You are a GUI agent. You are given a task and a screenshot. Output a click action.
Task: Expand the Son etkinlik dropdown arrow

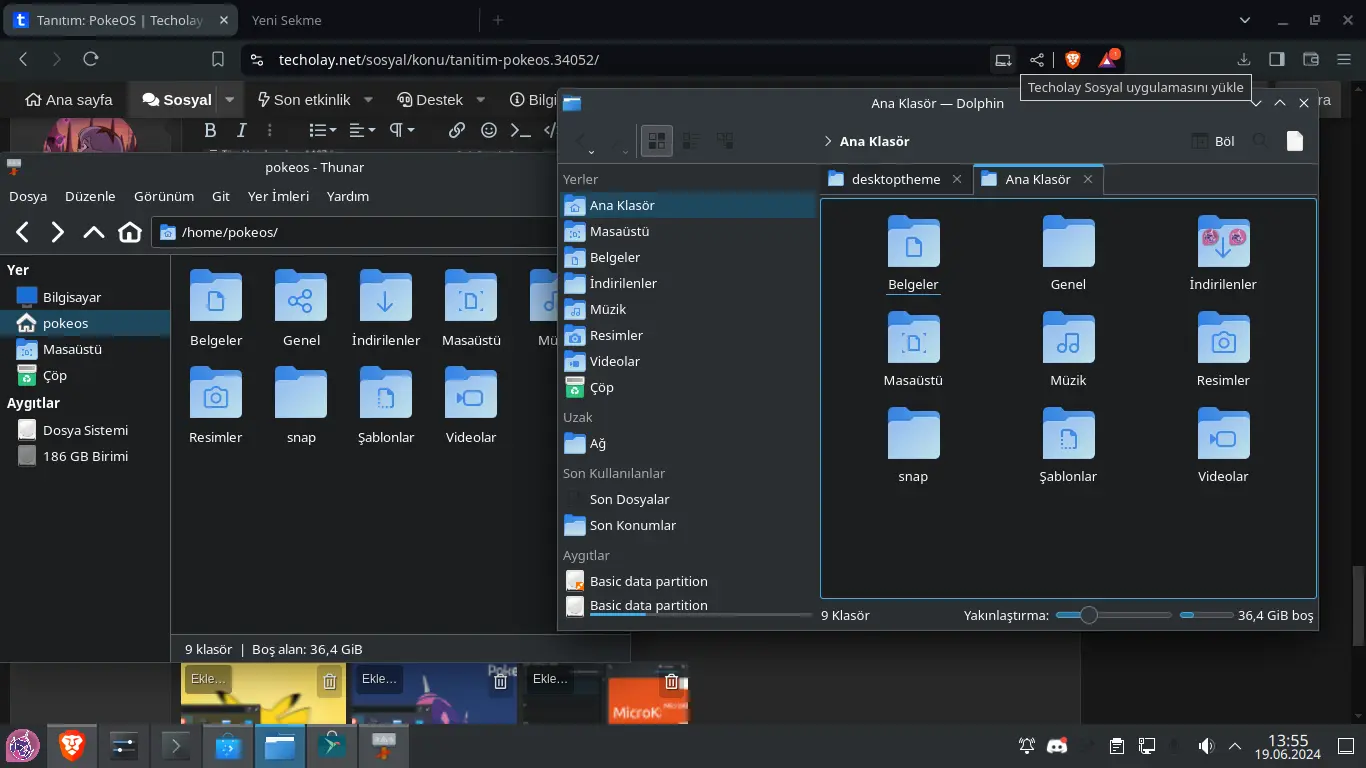coord(368,99)
